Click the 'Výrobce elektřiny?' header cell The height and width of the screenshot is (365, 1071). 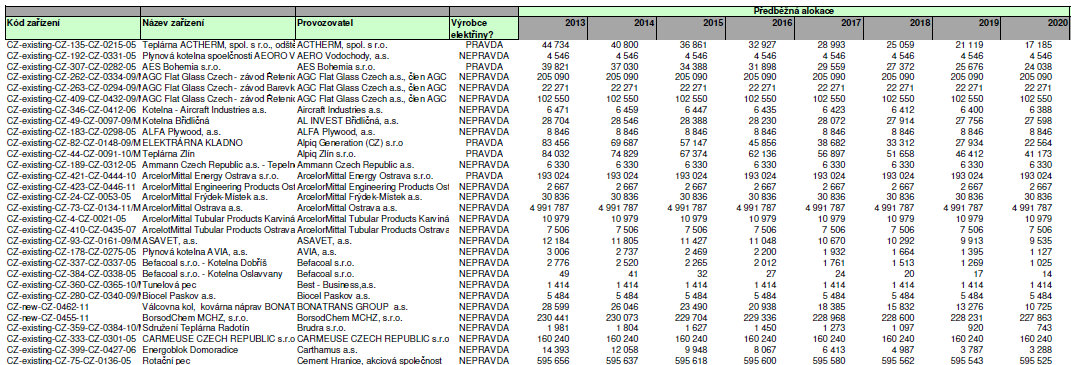coord(484,27)
